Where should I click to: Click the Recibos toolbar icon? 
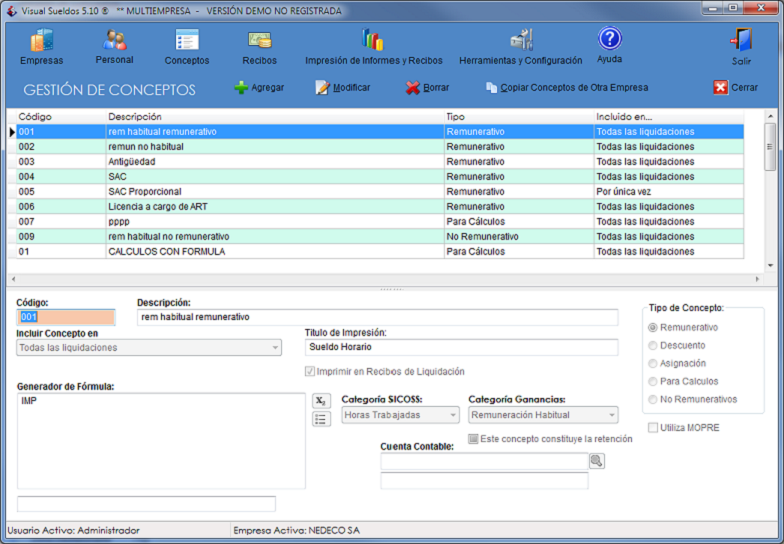tap(260, 41)
